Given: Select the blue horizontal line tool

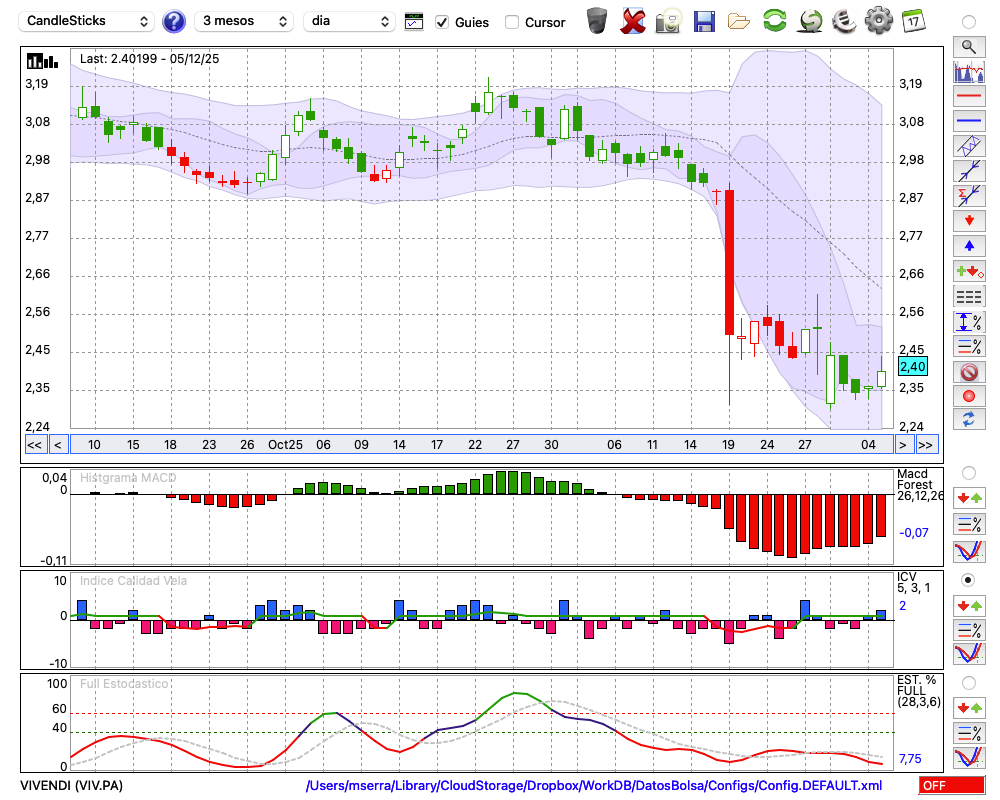Looking at the screenshot, I should point(968,121).
